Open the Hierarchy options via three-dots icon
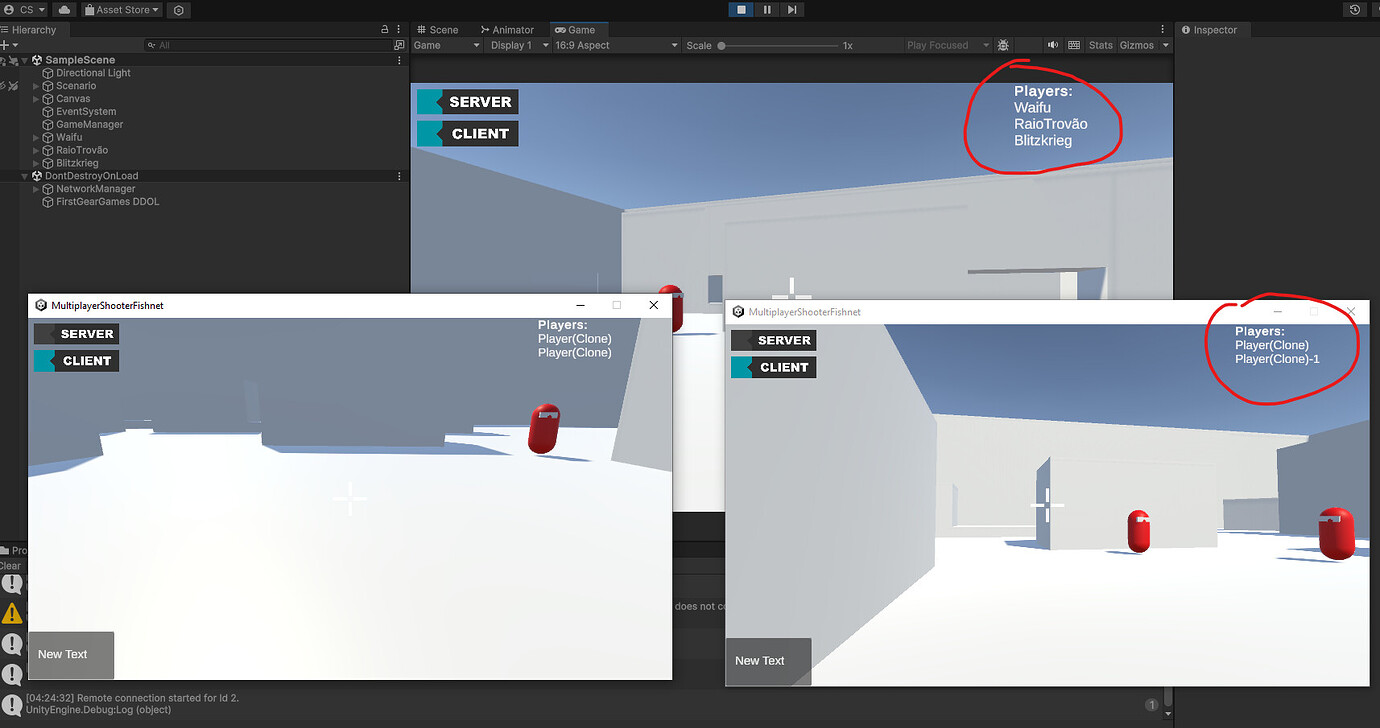1380x728 pixels. coord(398,29)
